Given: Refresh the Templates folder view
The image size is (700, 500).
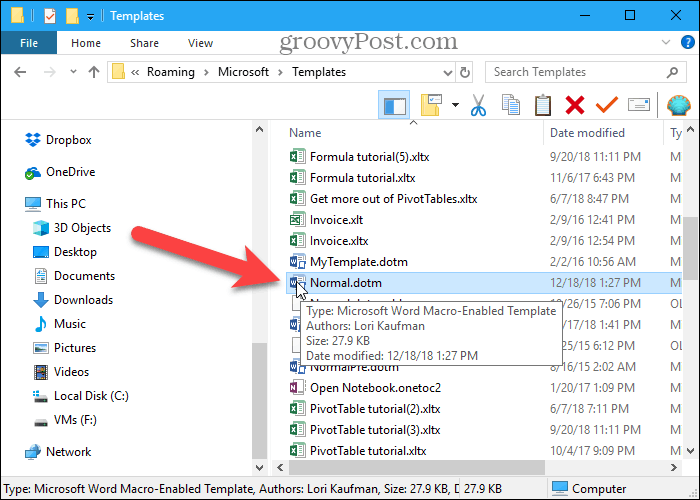Looking at the screenshot, I should [465, 72].
